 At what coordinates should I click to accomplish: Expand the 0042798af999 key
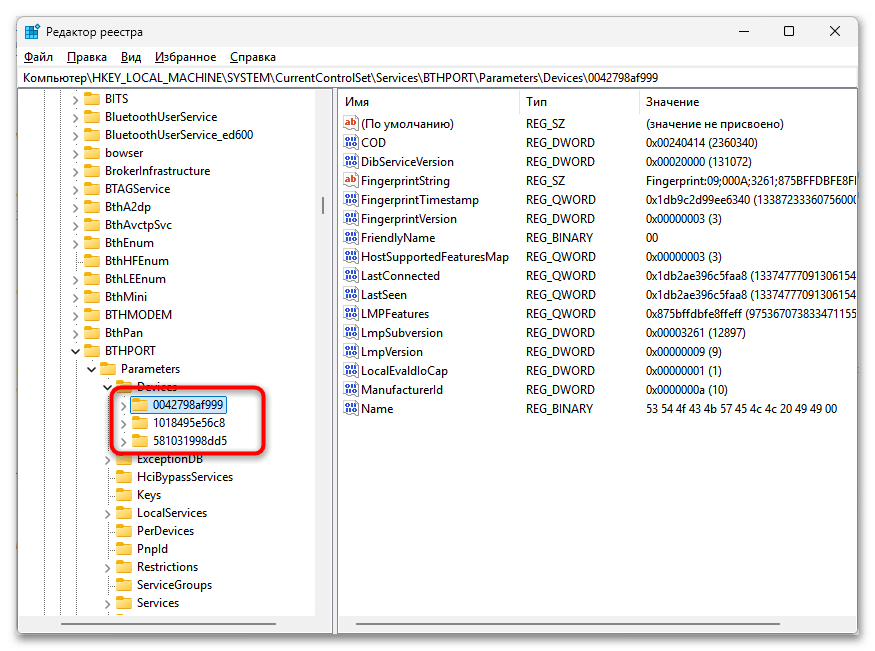click(124, 405)
